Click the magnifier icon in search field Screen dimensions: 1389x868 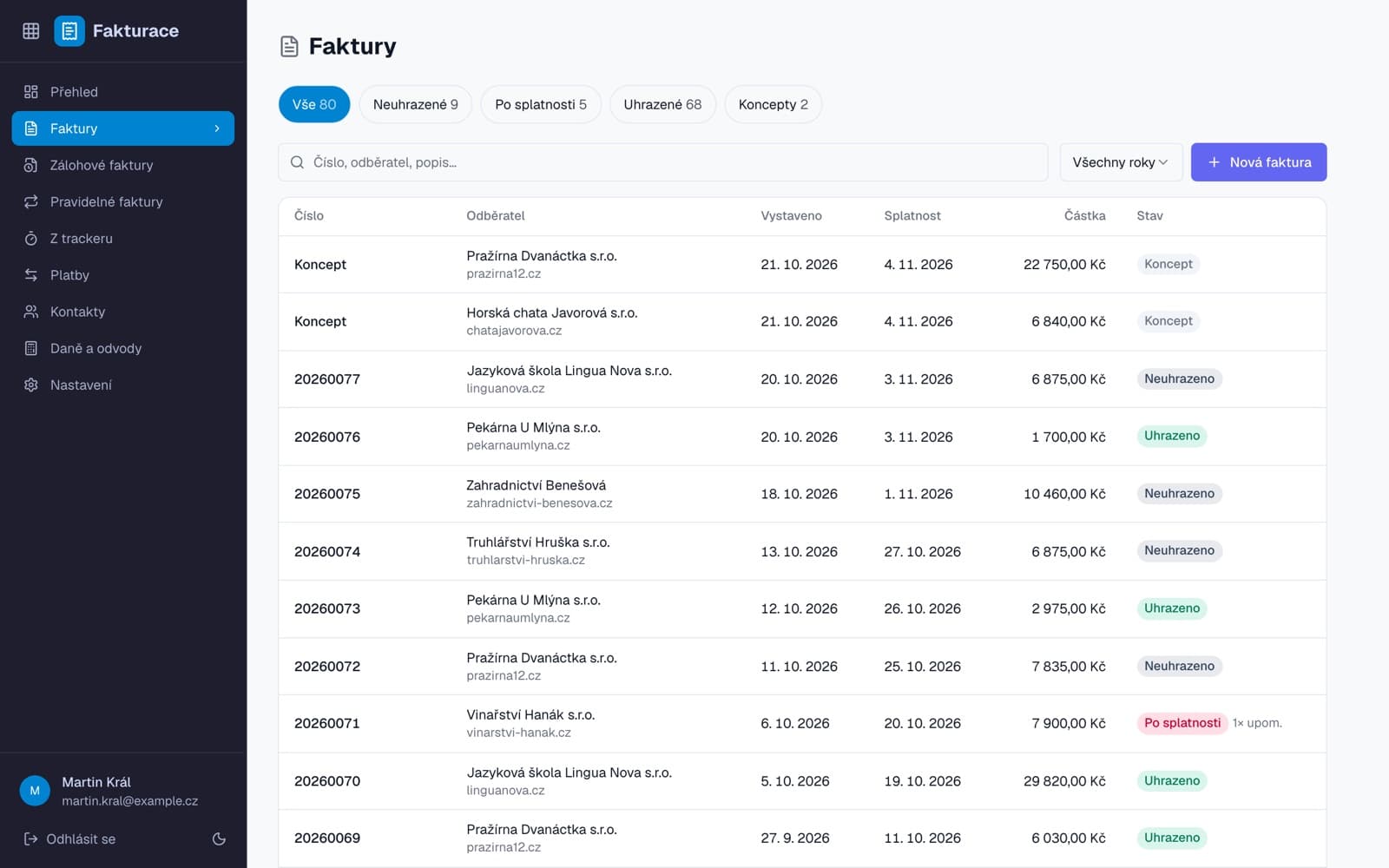tap(297, 162)
